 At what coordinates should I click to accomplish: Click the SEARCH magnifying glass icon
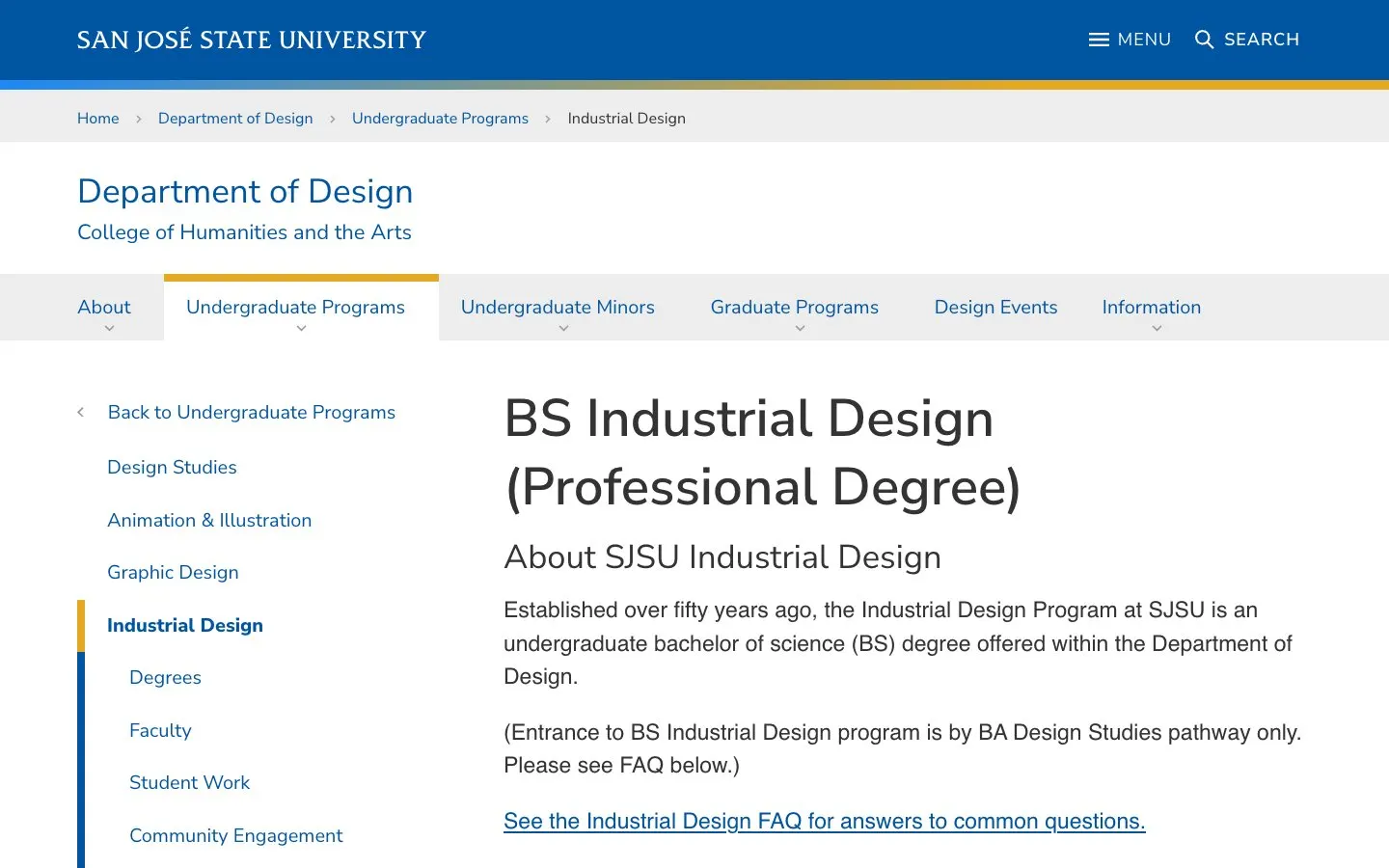tap(1204, 40)
